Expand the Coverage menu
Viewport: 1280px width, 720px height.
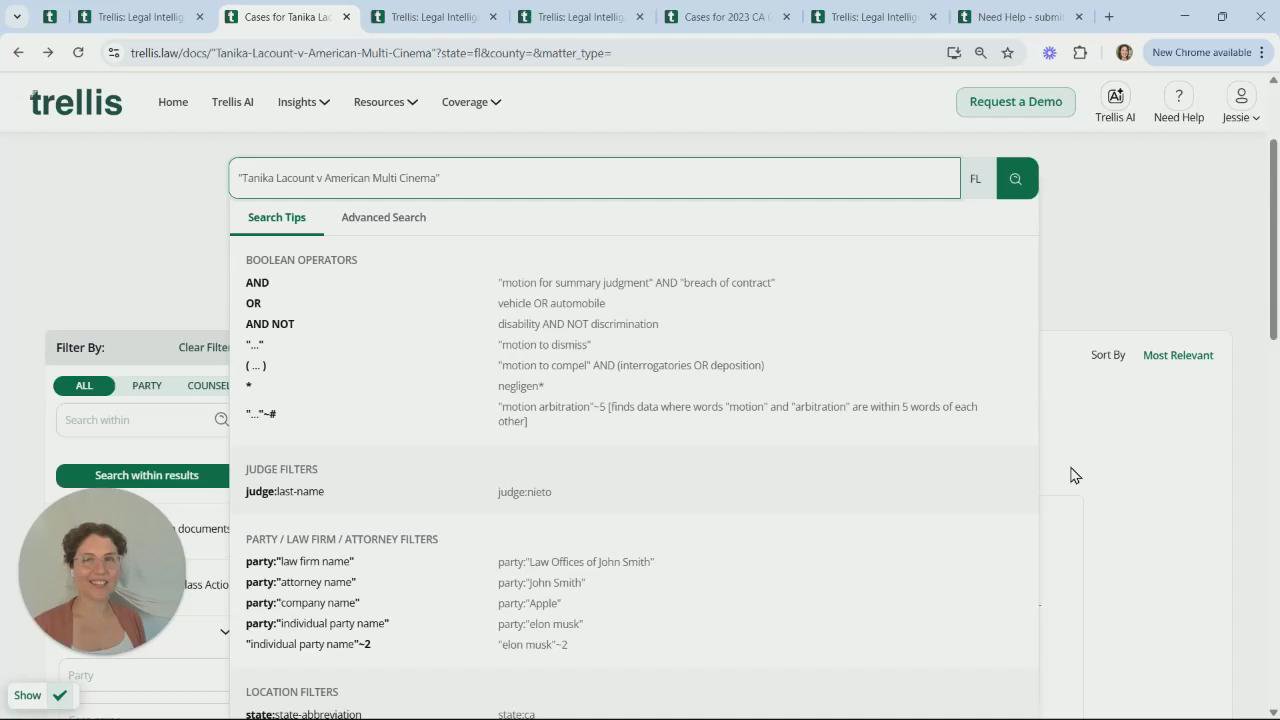coord(471,102)
